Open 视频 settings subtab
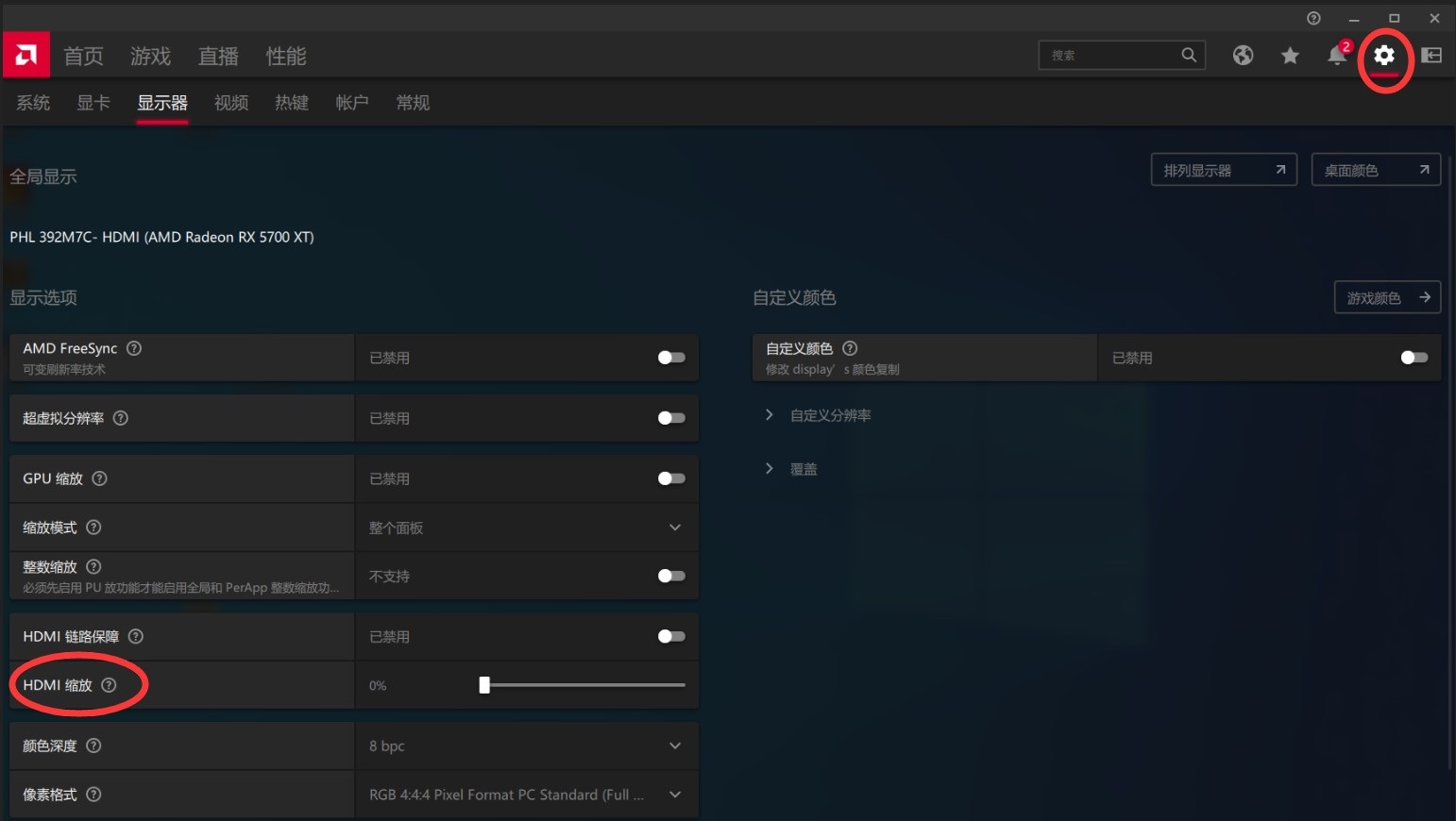1456x821 pixels. (231, 103)
